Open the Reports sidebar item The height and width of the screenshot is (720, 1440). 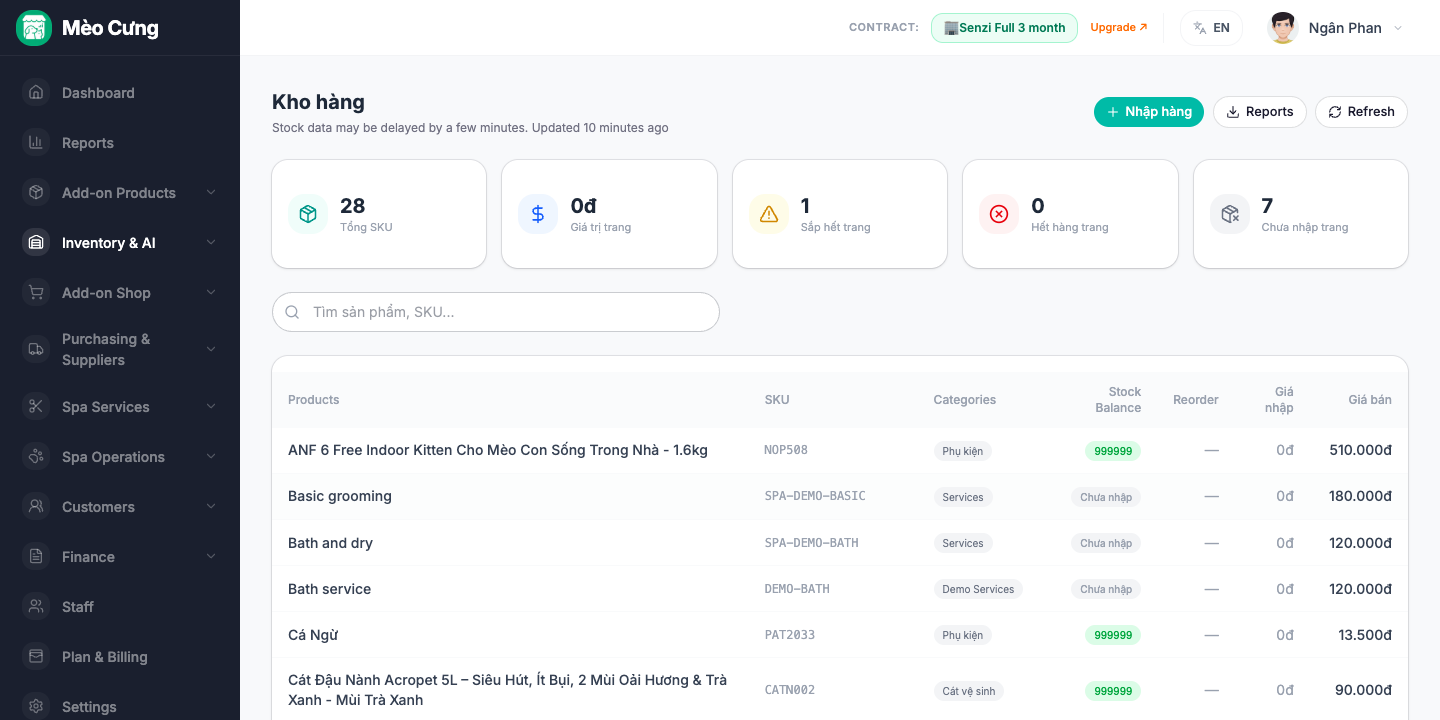tap(120, 142)
